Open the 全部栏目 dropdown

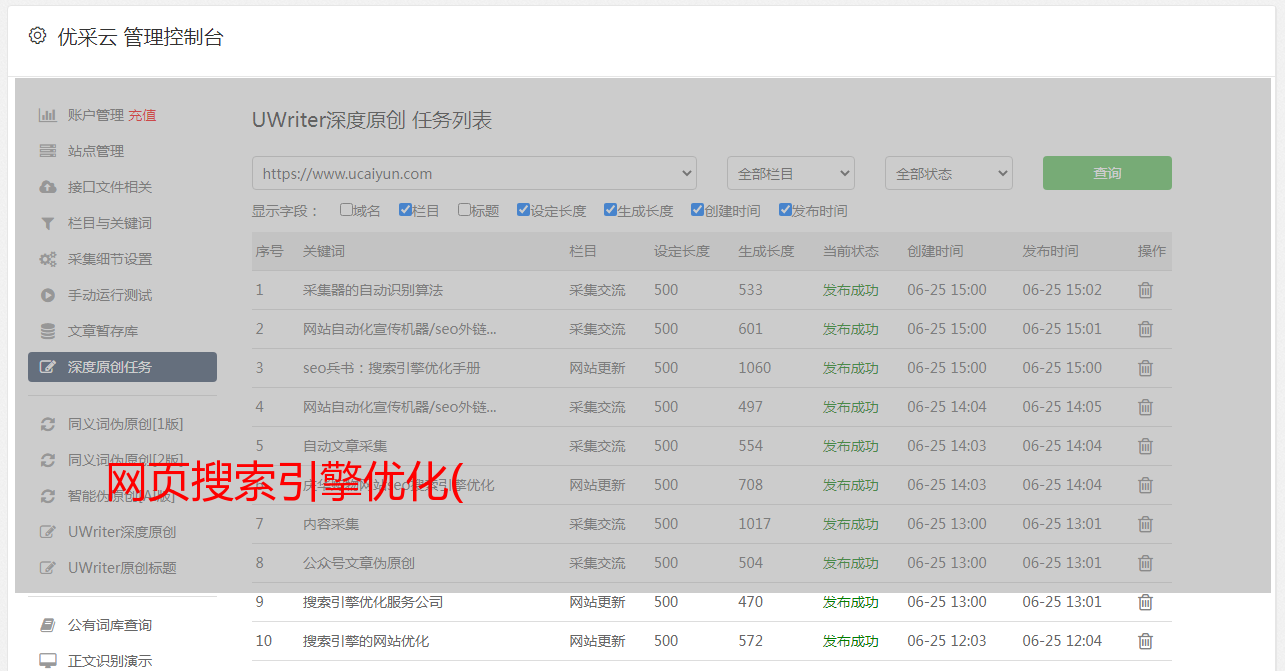[x=791, y=173]
